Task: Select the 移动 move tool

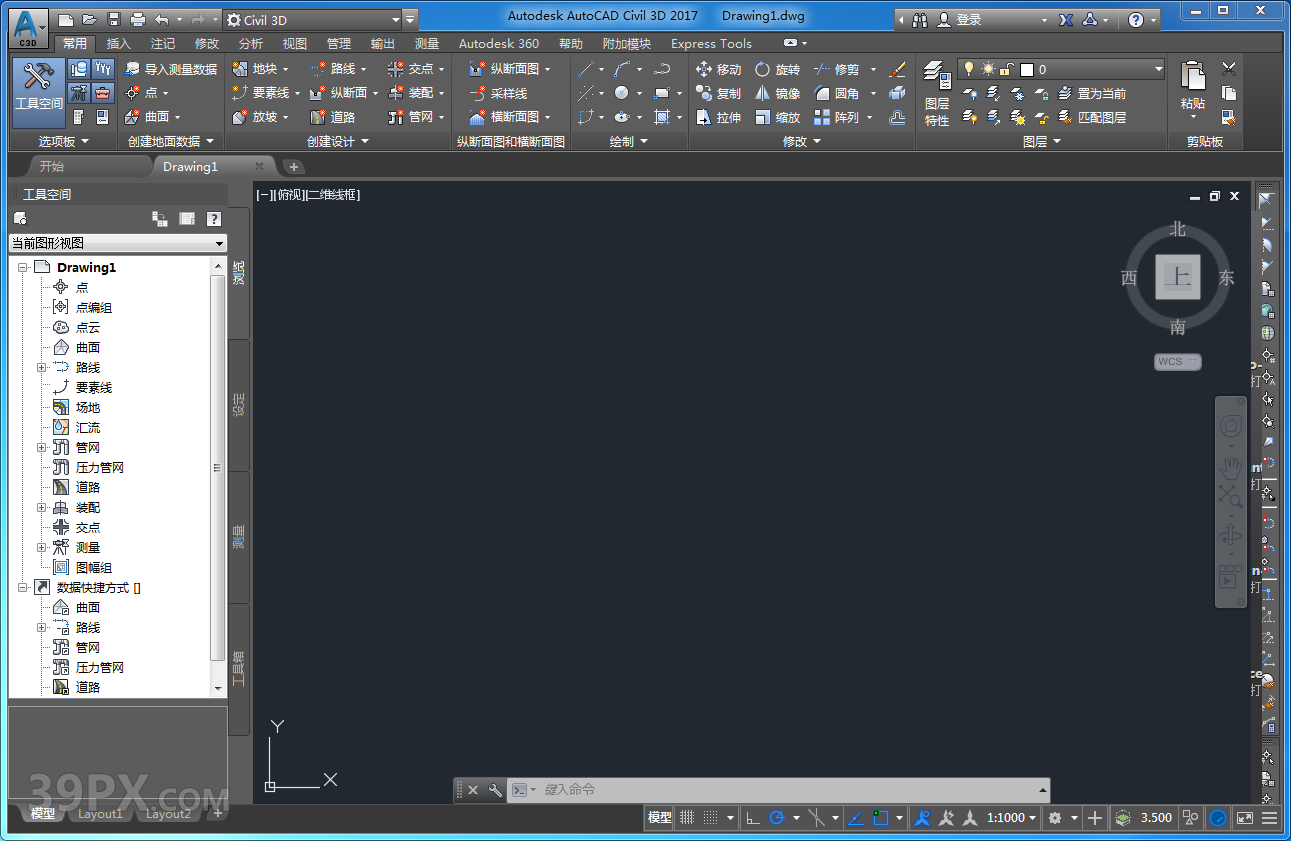Action: click(x=719, y=69)
